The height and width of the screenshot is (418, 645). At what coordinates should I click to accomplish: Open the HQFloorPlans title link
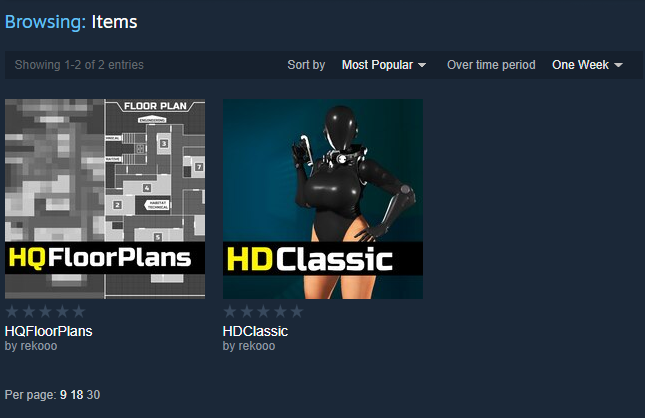49,331
